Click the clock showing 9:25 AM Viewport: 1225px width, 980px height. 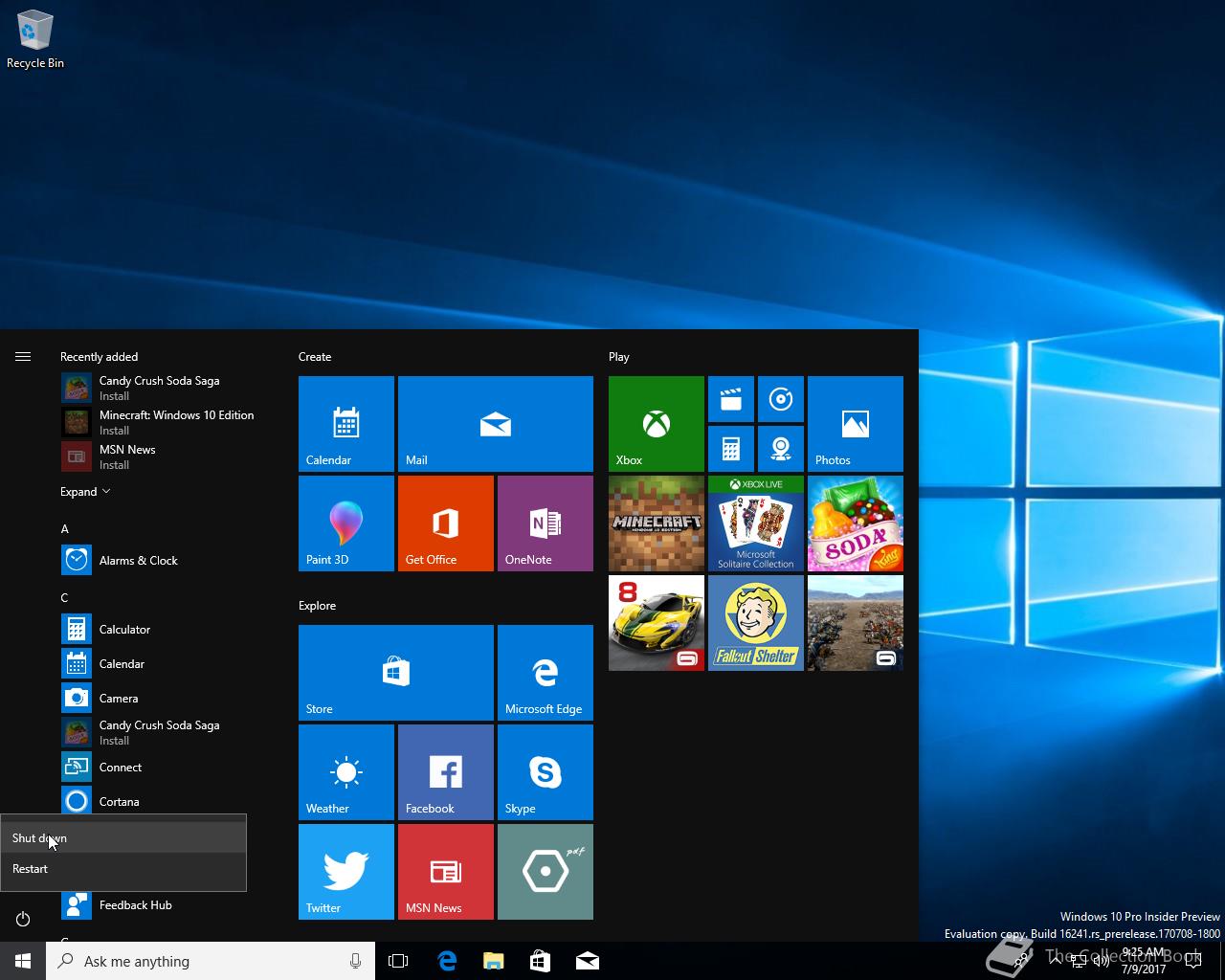[1144, 961]
